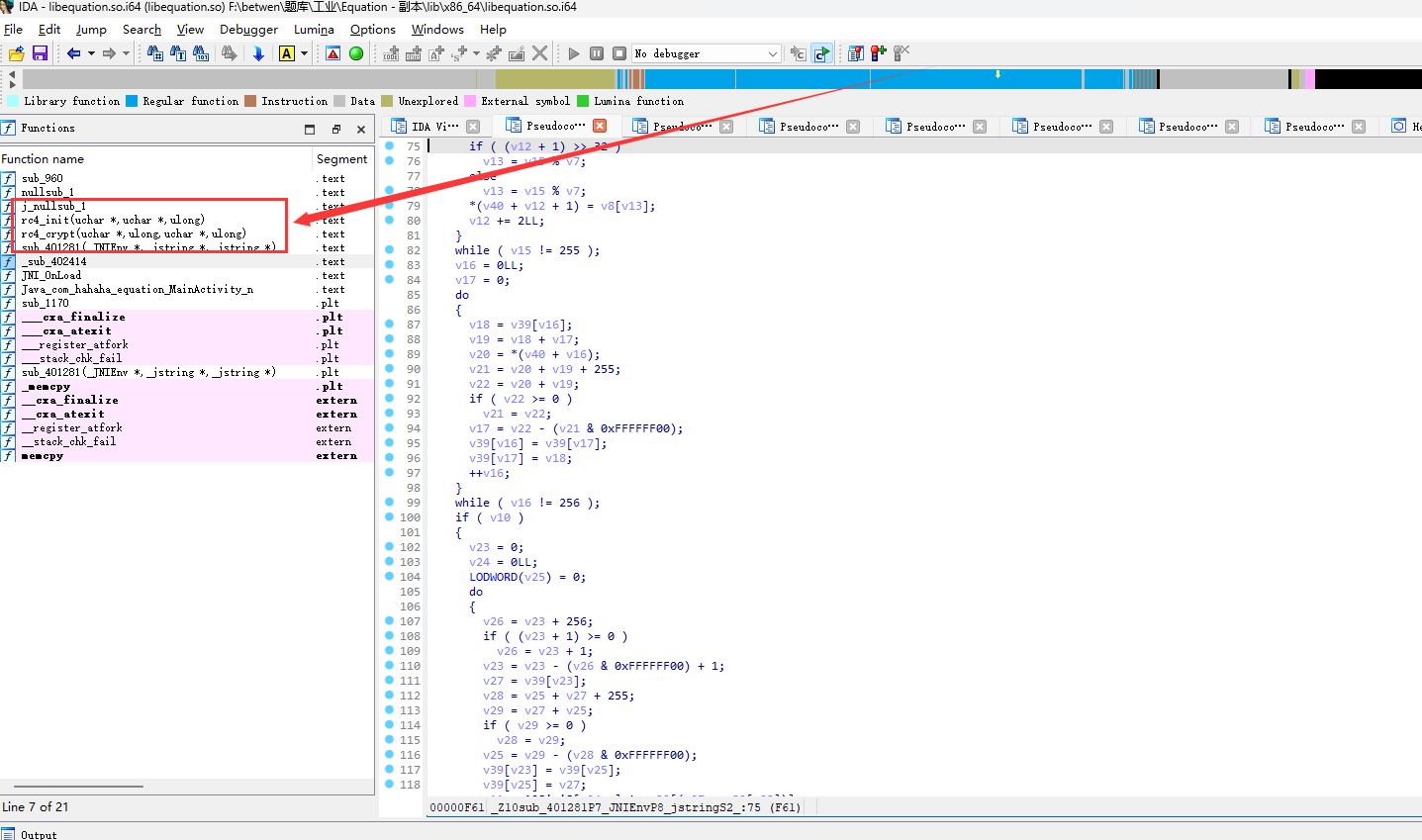Click the add-breakpoint green plus icon

[x=879, y=52]
